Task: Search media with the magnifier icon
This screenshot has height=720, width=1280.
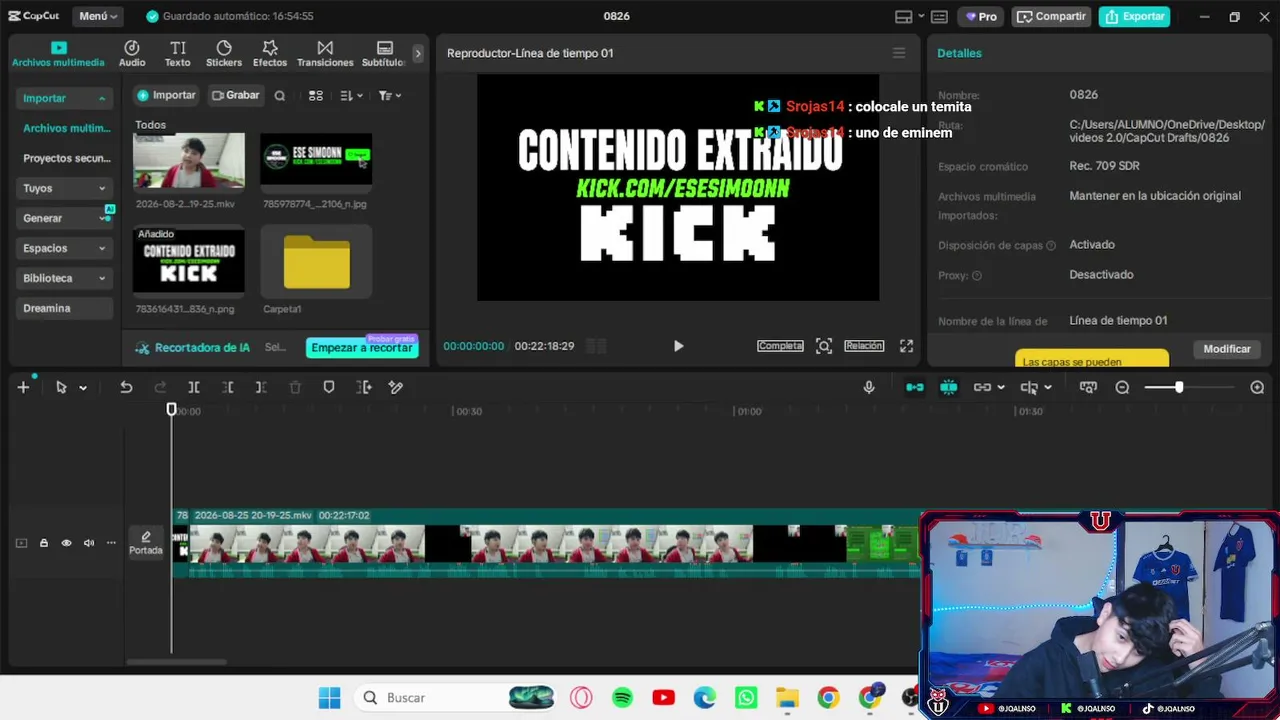Action: coord(280,96)
